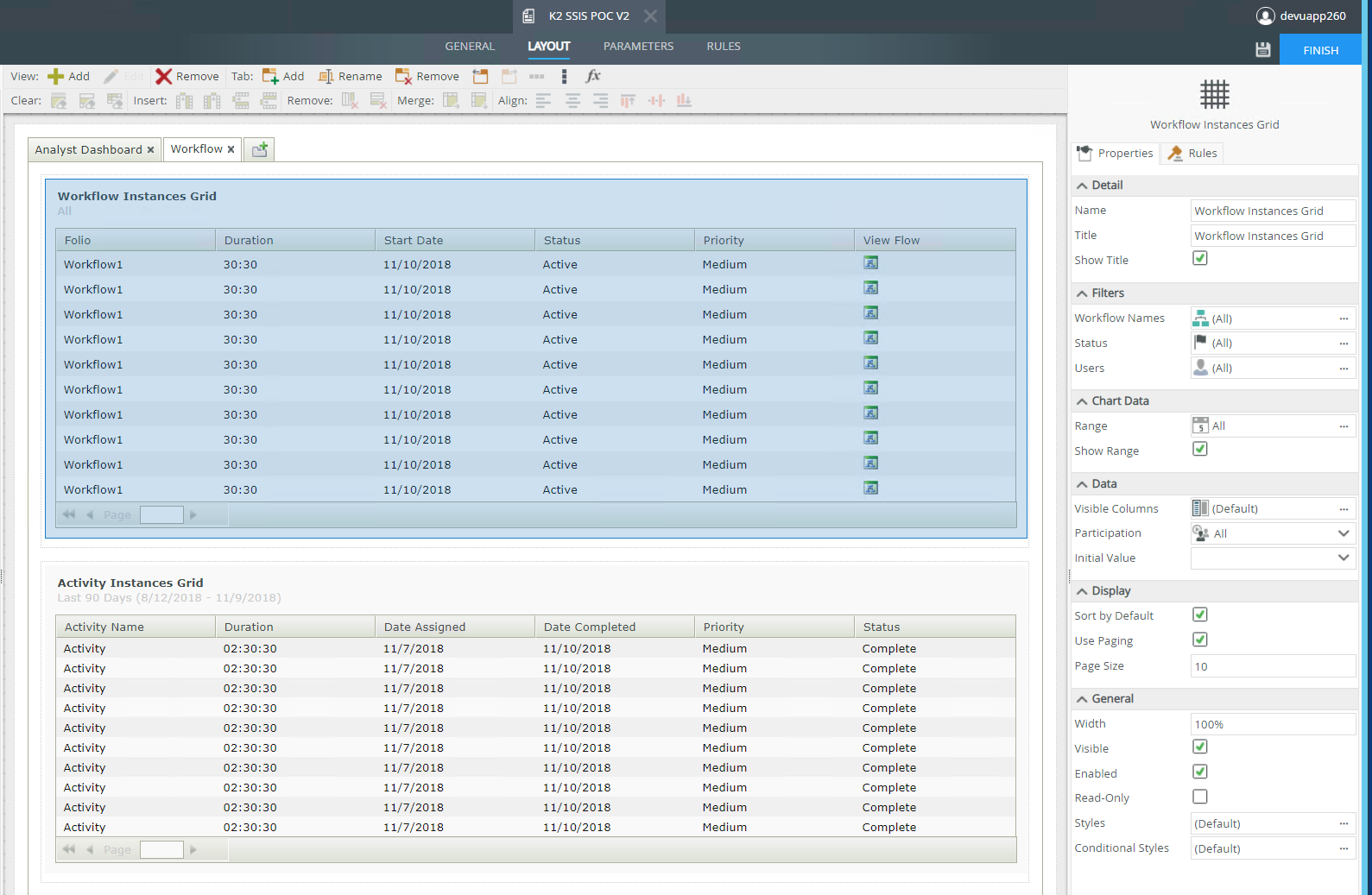Screen dimensions: 1372x895
Task: Click the View Add plus icon
Action: [x=55, y=77]
